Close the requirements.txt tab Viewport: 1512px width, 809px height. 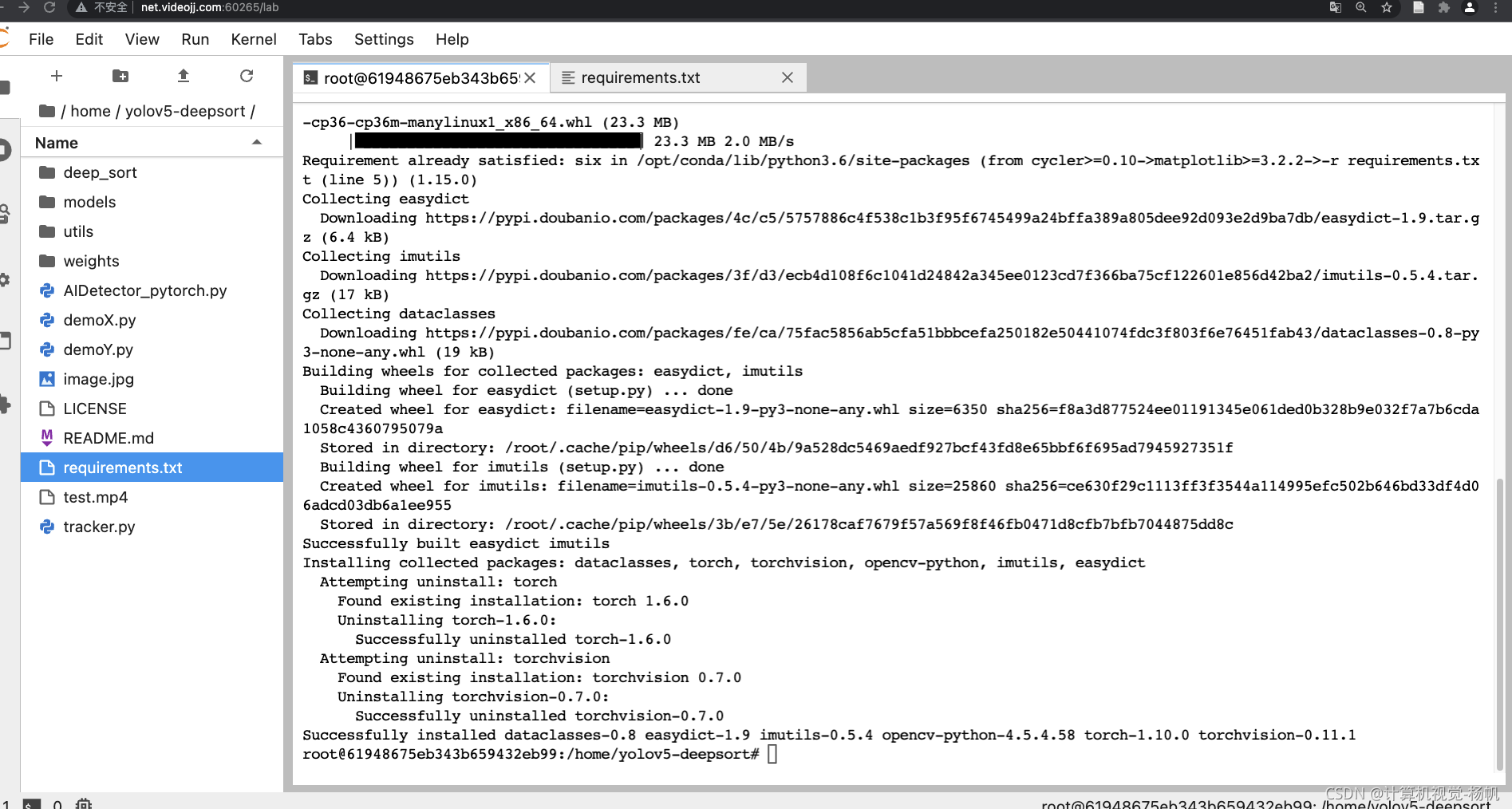pos(788,78)
